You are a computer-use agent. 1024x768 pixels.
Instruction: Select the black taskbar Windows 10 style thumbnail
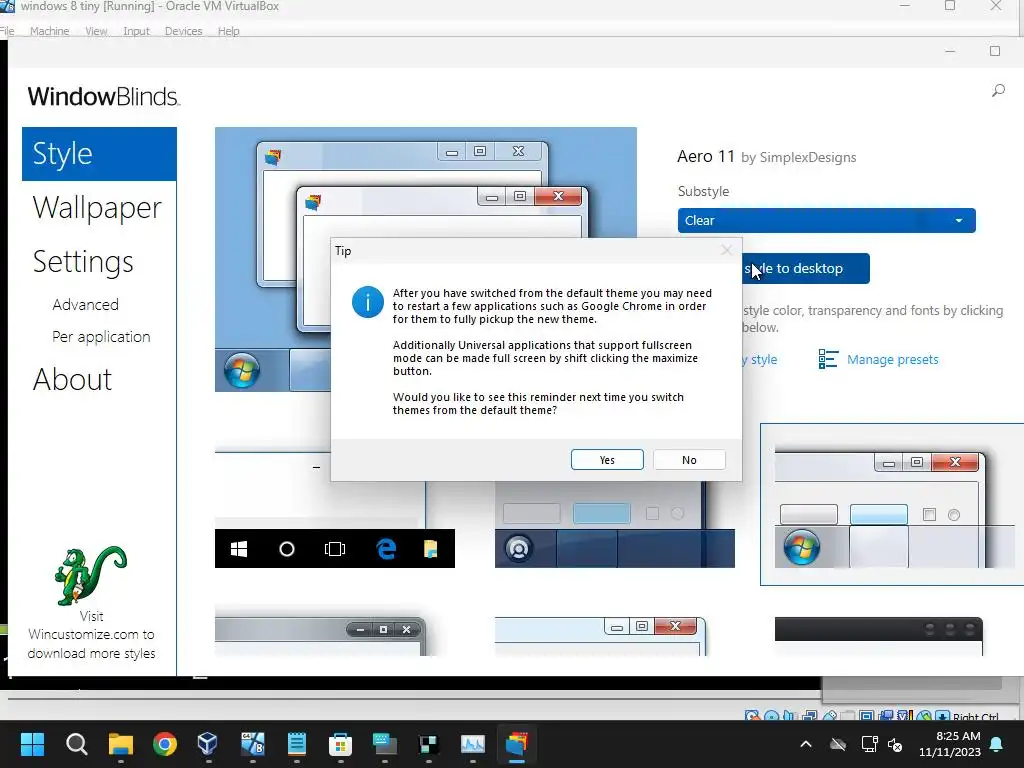334,509
